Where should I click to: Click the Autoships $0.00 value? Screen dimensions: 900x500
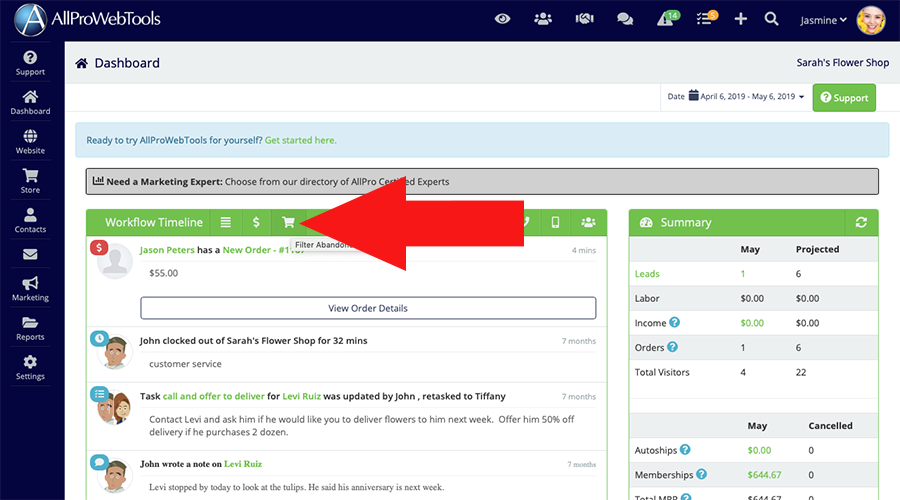[x=759, y=450]
